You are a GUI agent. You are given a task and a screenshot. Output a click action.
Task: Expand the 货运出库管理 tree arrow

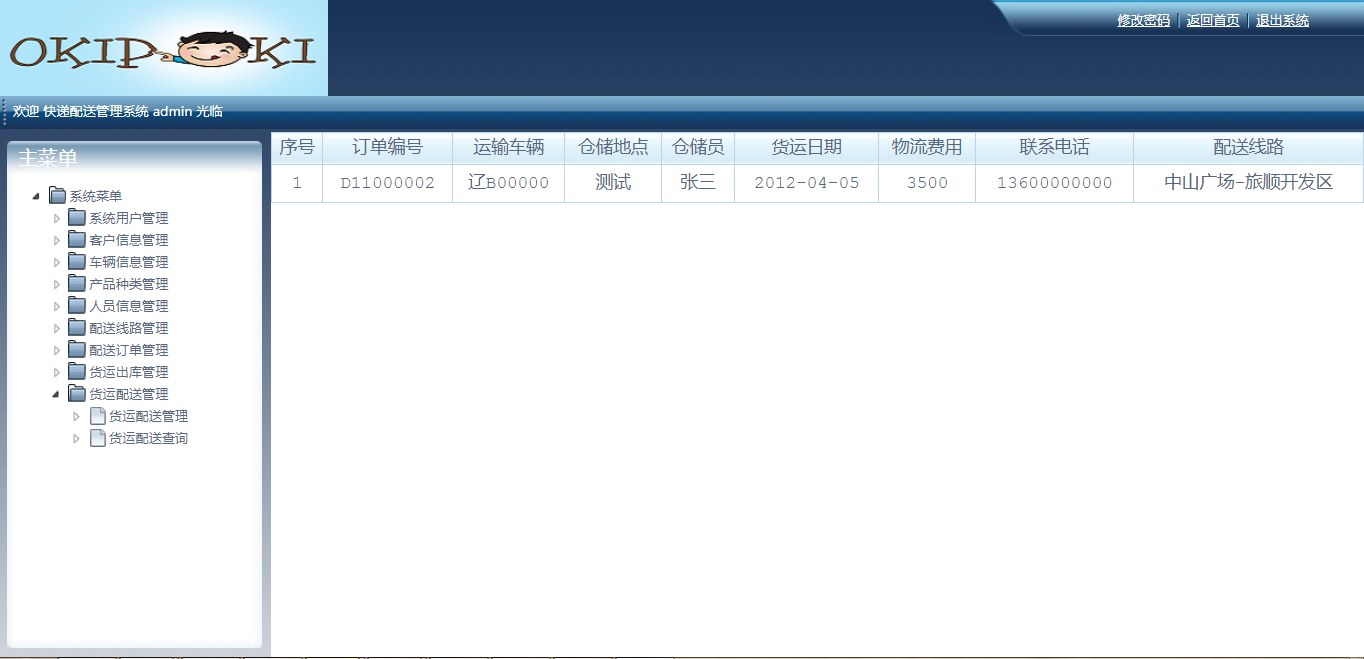[57, 372]
